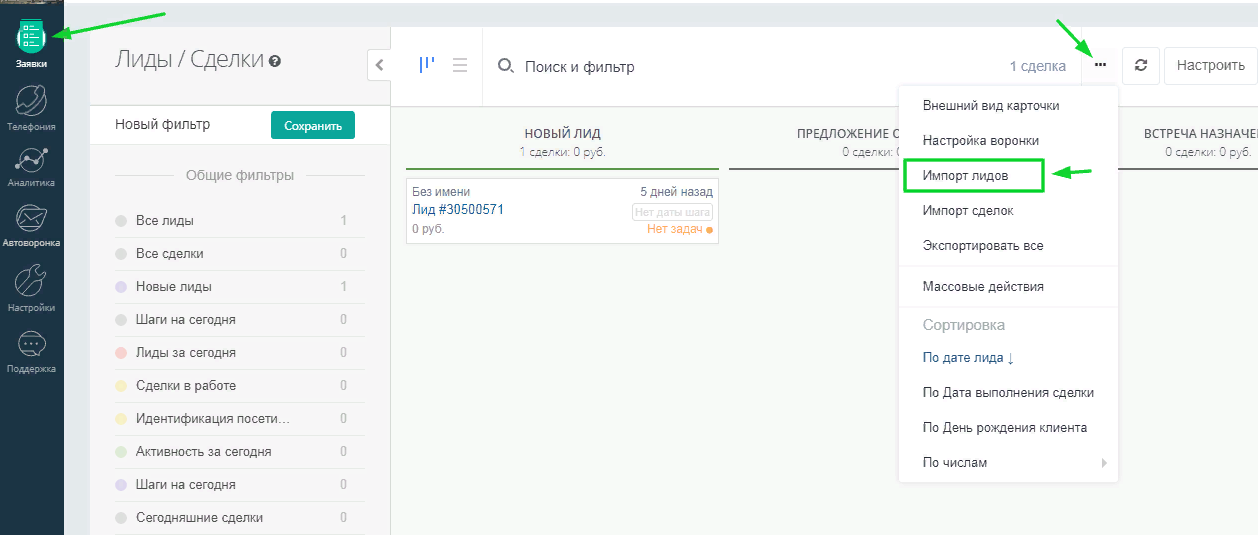Collapse the filter panel with chevron
This screenshot has width=1258, height=535.
(x=379, y=65)
